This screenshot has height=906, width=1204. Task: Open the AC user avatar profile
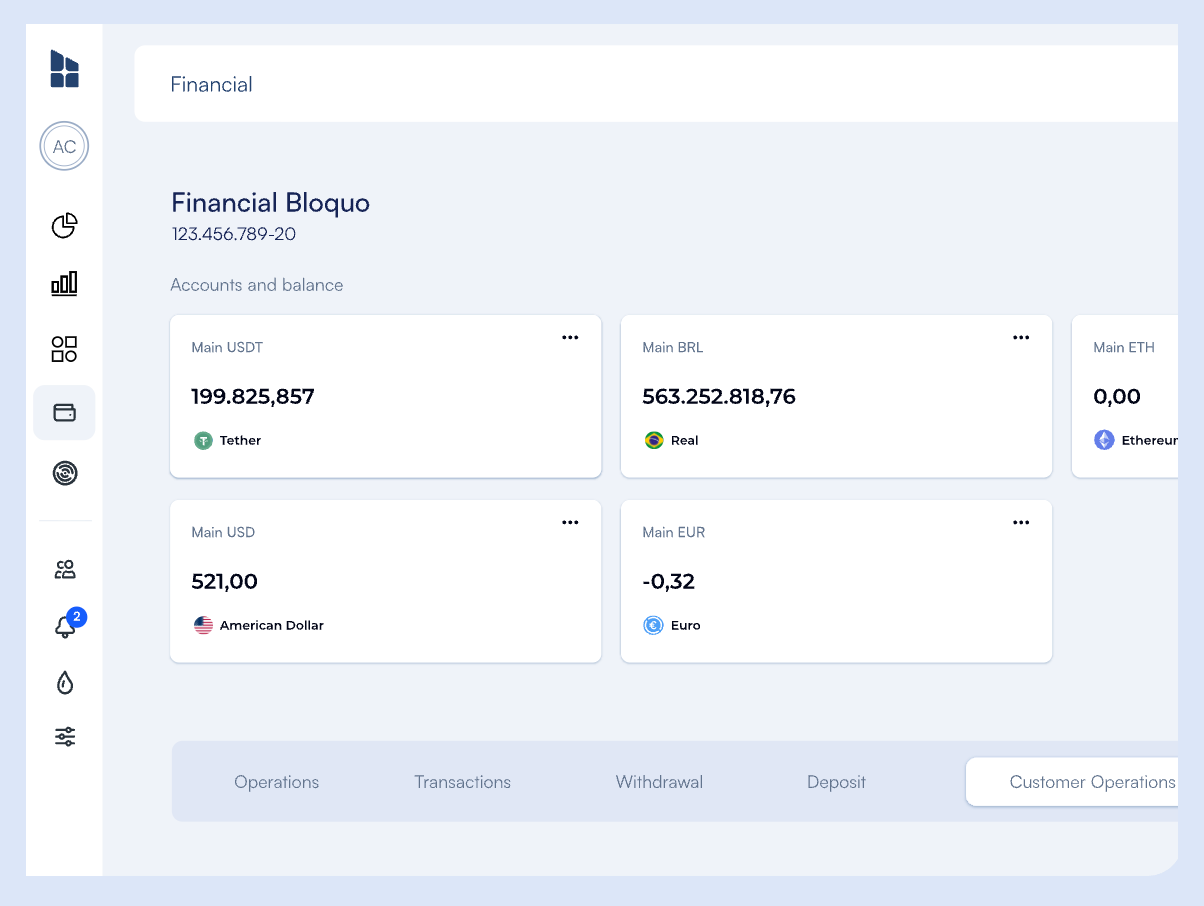tap(63, 146)
